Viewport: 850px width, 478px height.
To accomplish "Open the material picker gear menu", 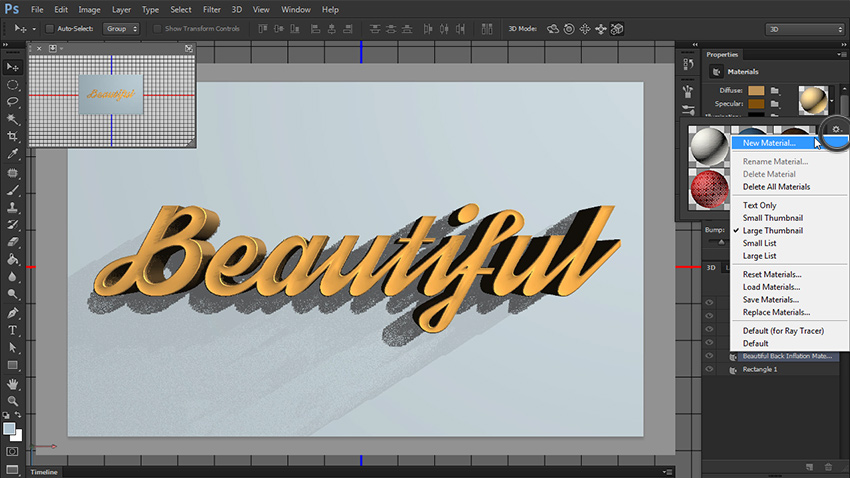I will [x=835, y=130].
